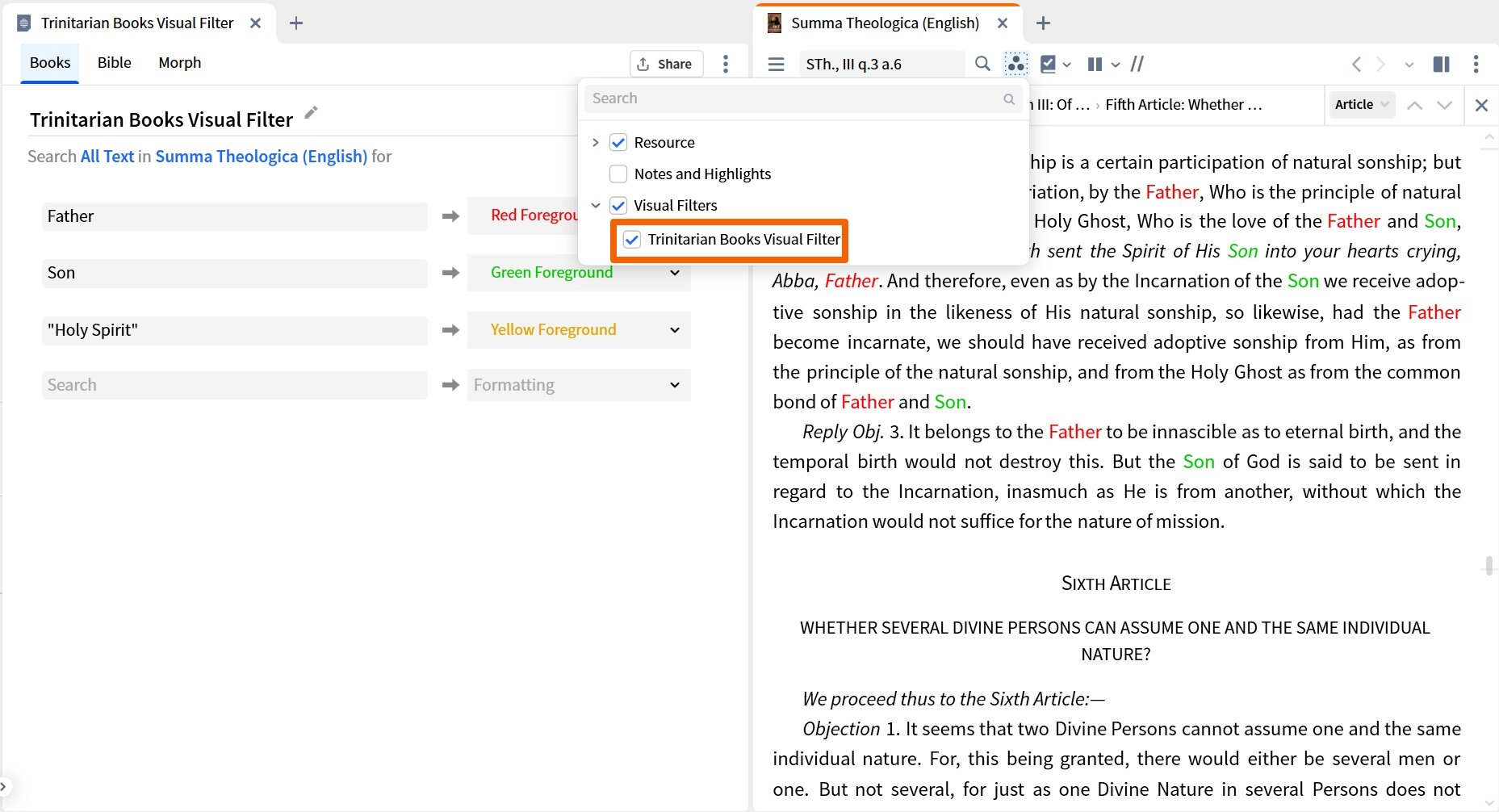Close the locator bar with X
This screenshot has width=1499, height=812.
point(1481,105)
